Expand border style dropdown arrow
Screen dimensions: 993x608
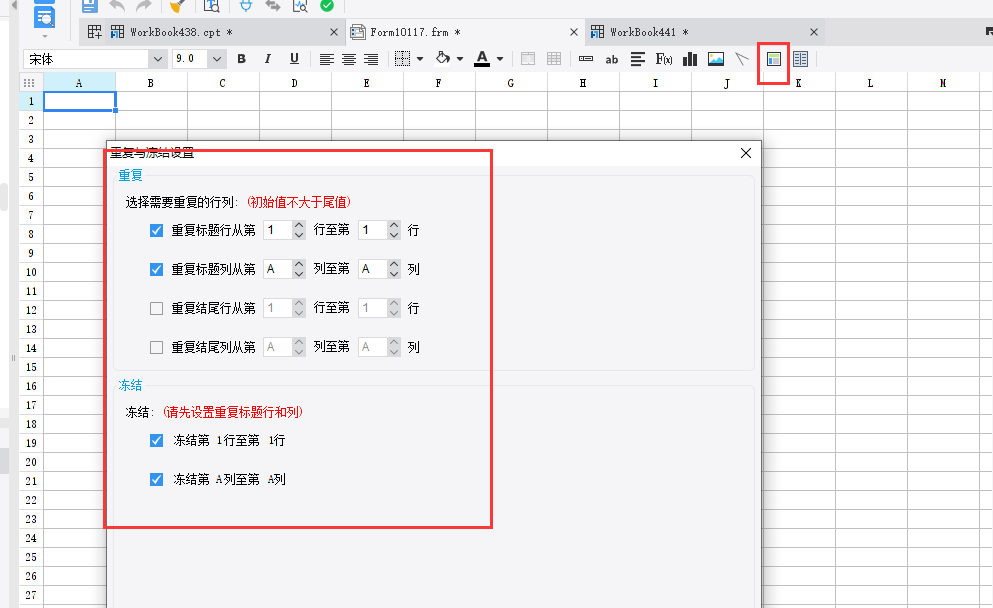(420, 59)
